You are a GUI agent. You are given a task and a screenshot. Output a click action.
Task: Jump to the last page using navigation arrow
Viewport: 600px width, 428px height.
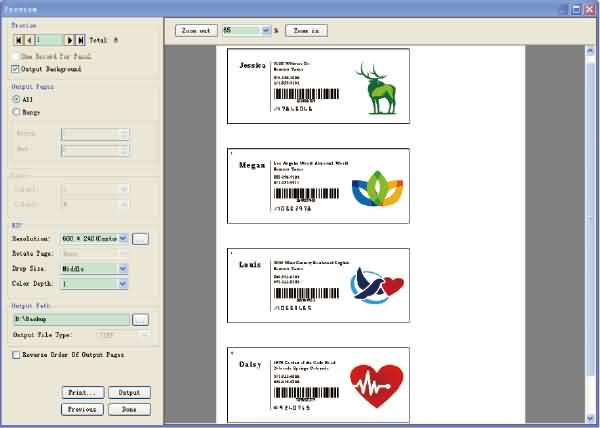pos(80,38)
